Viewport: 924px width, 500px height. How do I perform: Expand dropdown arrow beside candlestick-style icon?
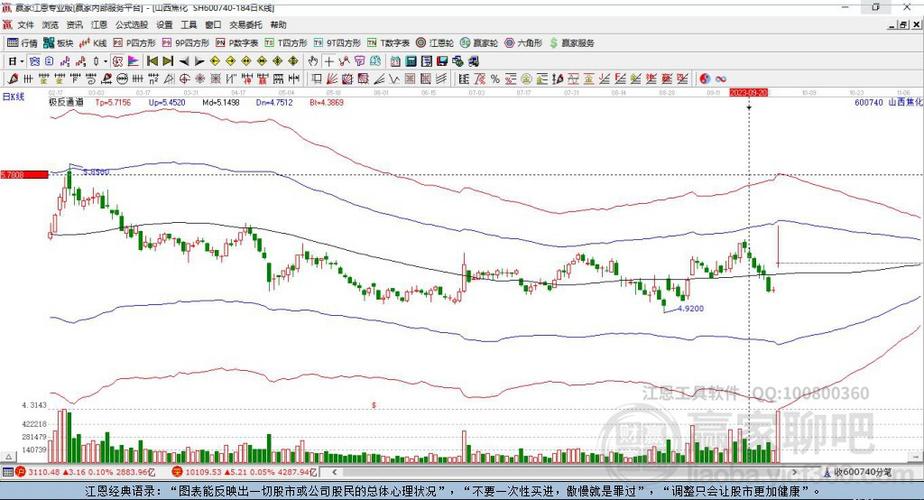point(105,61)
